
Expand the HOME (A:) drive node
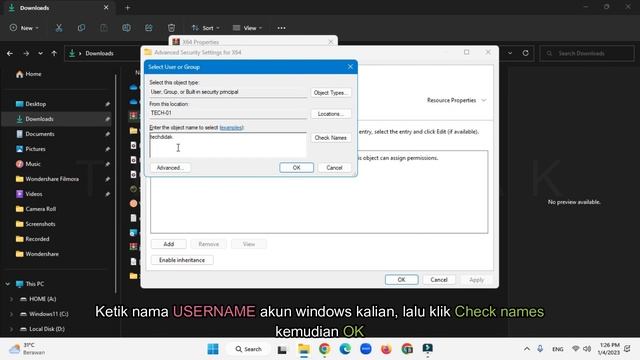tap(11, 299)
